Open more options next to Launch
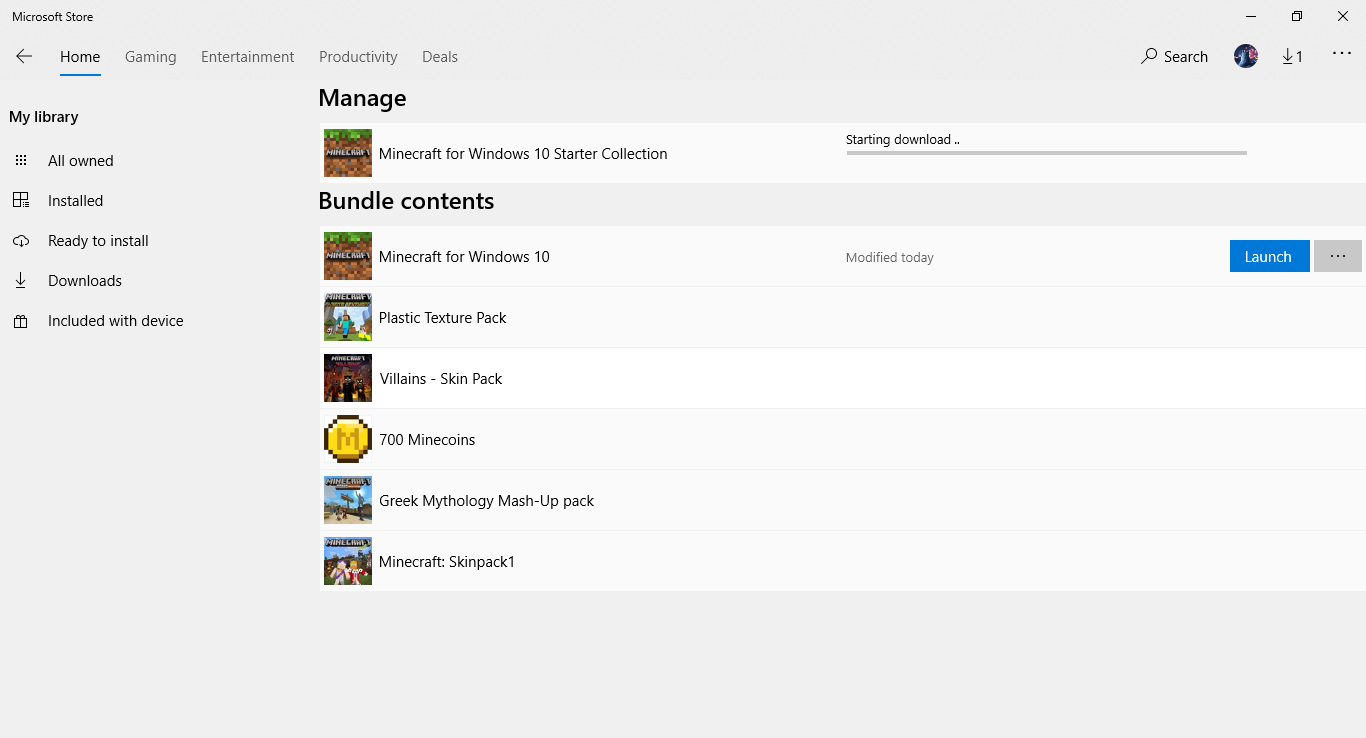Viewport: 1366px width, 738px height. coord(1338,256)
